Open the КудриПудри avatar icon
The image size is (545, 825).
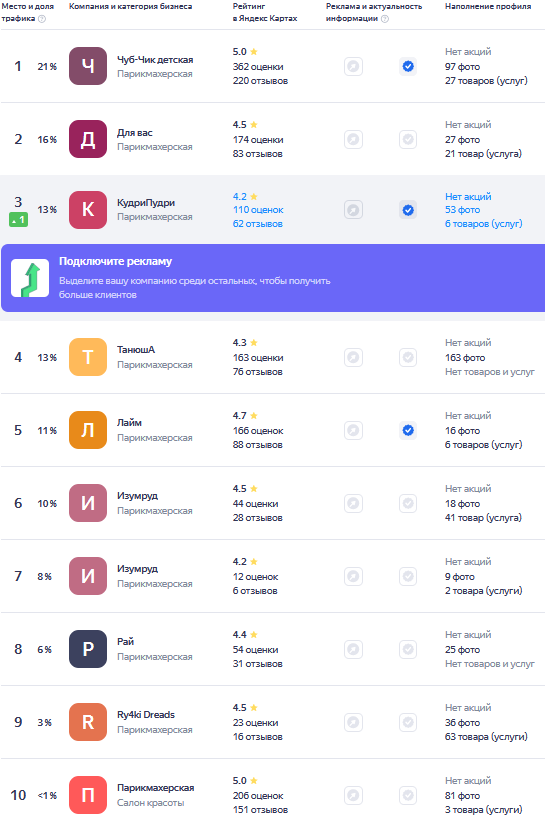coord(88,210)
